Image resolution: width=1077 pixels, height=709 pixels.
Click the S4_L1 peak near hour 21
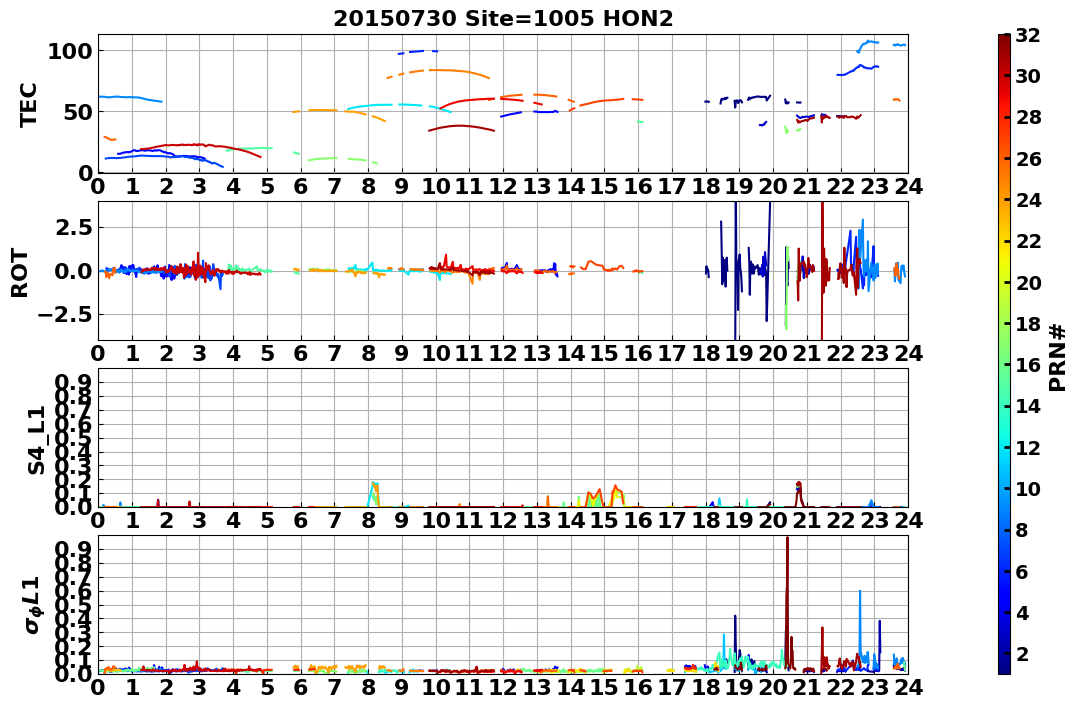[798, 493]
